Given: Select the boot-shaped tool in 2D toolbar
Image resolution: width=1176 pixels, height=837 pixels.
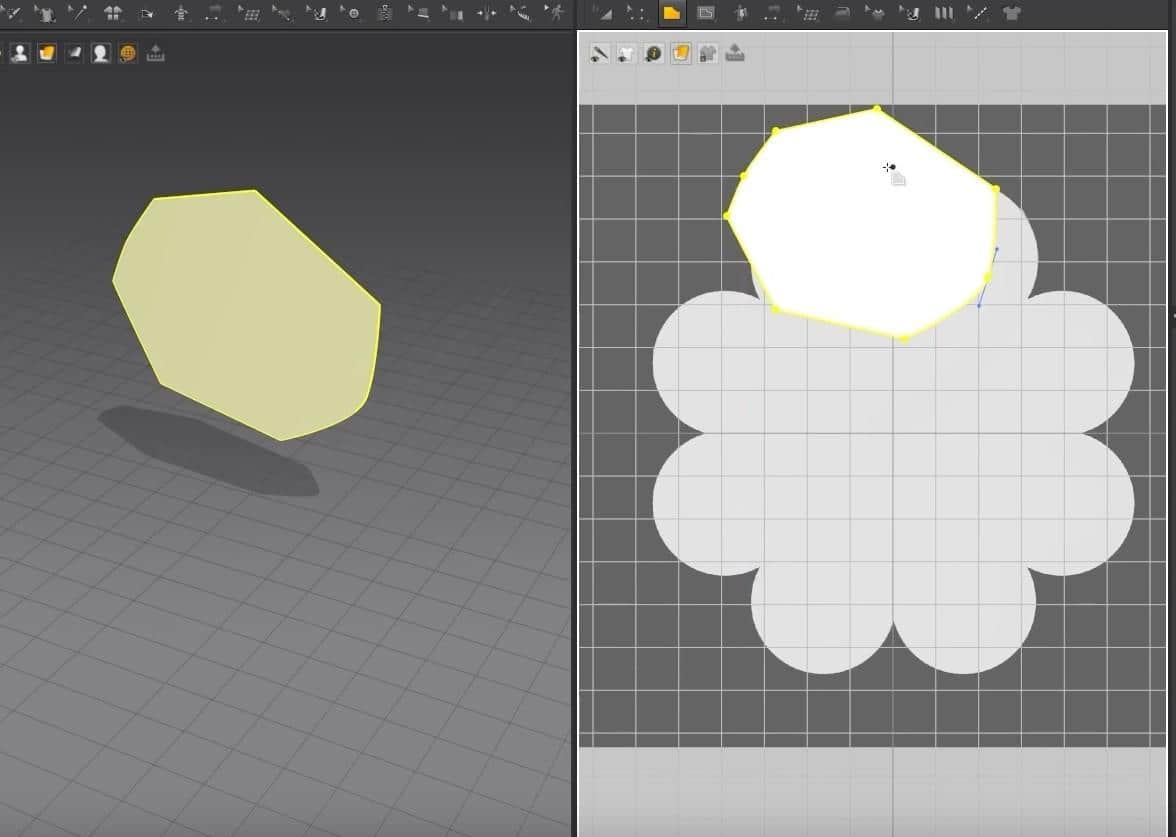Looking at the screenshot, I should tap(909, 13).
